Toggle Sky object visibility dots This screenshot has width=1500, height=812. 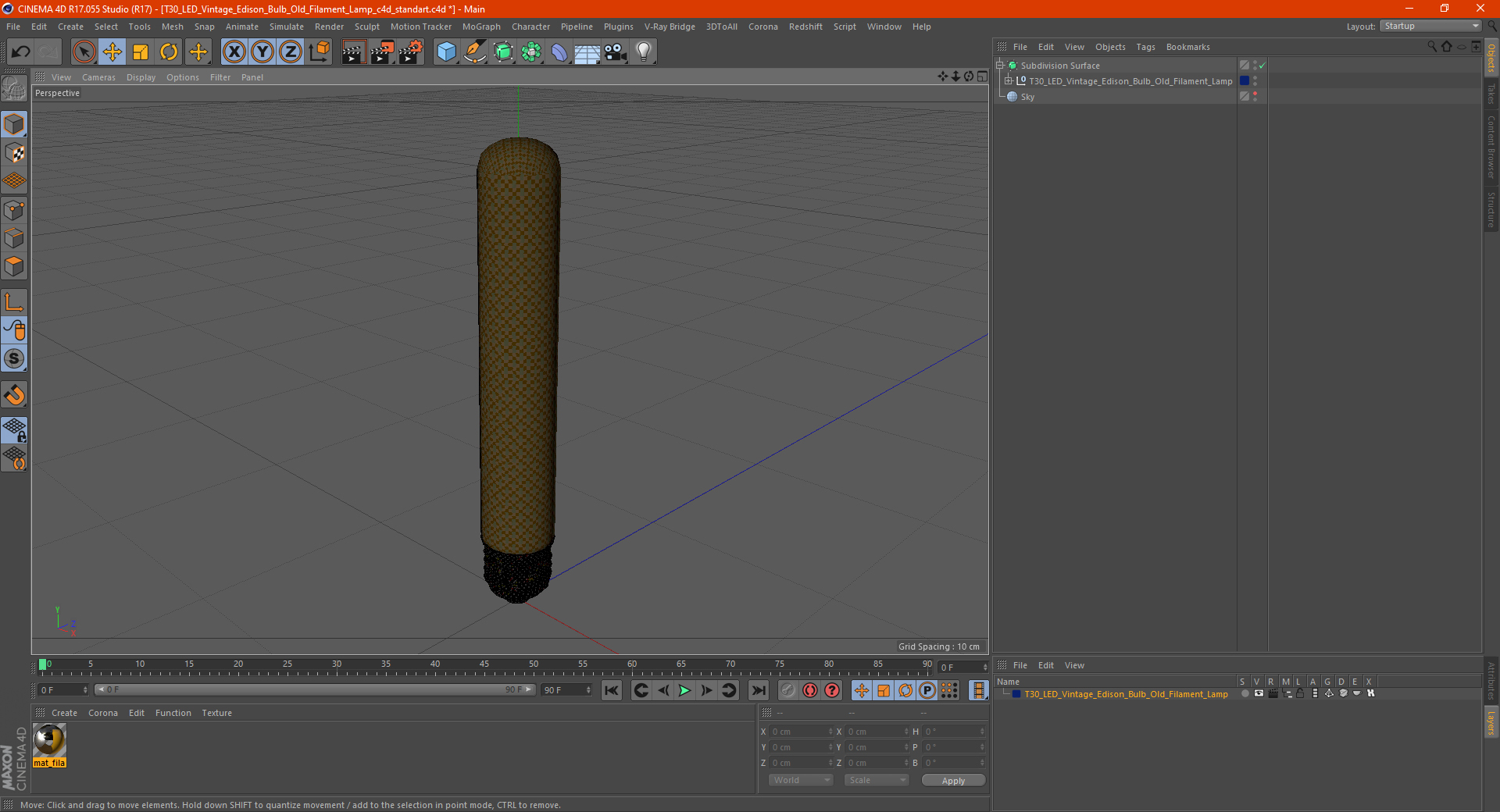(1255, 97)
